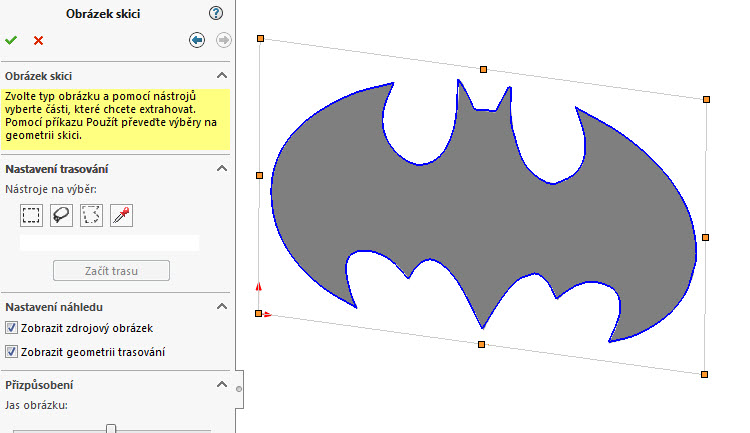Click the left-middle image resize handle
This screenshot has height=433, width=750.
[259, 176]
